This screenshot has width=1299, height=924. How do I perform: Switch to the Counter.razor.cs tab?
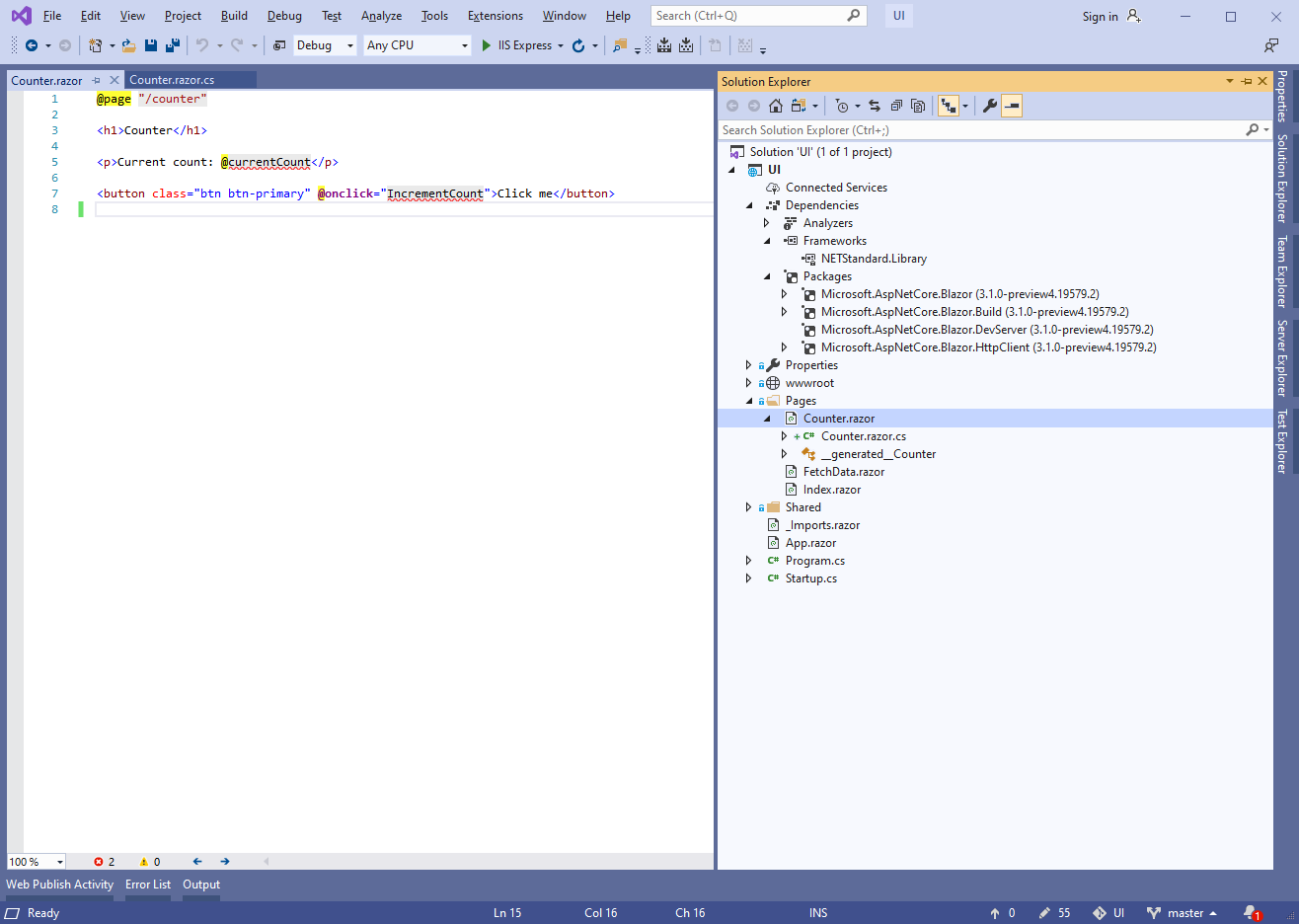pyautogui.click(x=190, y=80)
